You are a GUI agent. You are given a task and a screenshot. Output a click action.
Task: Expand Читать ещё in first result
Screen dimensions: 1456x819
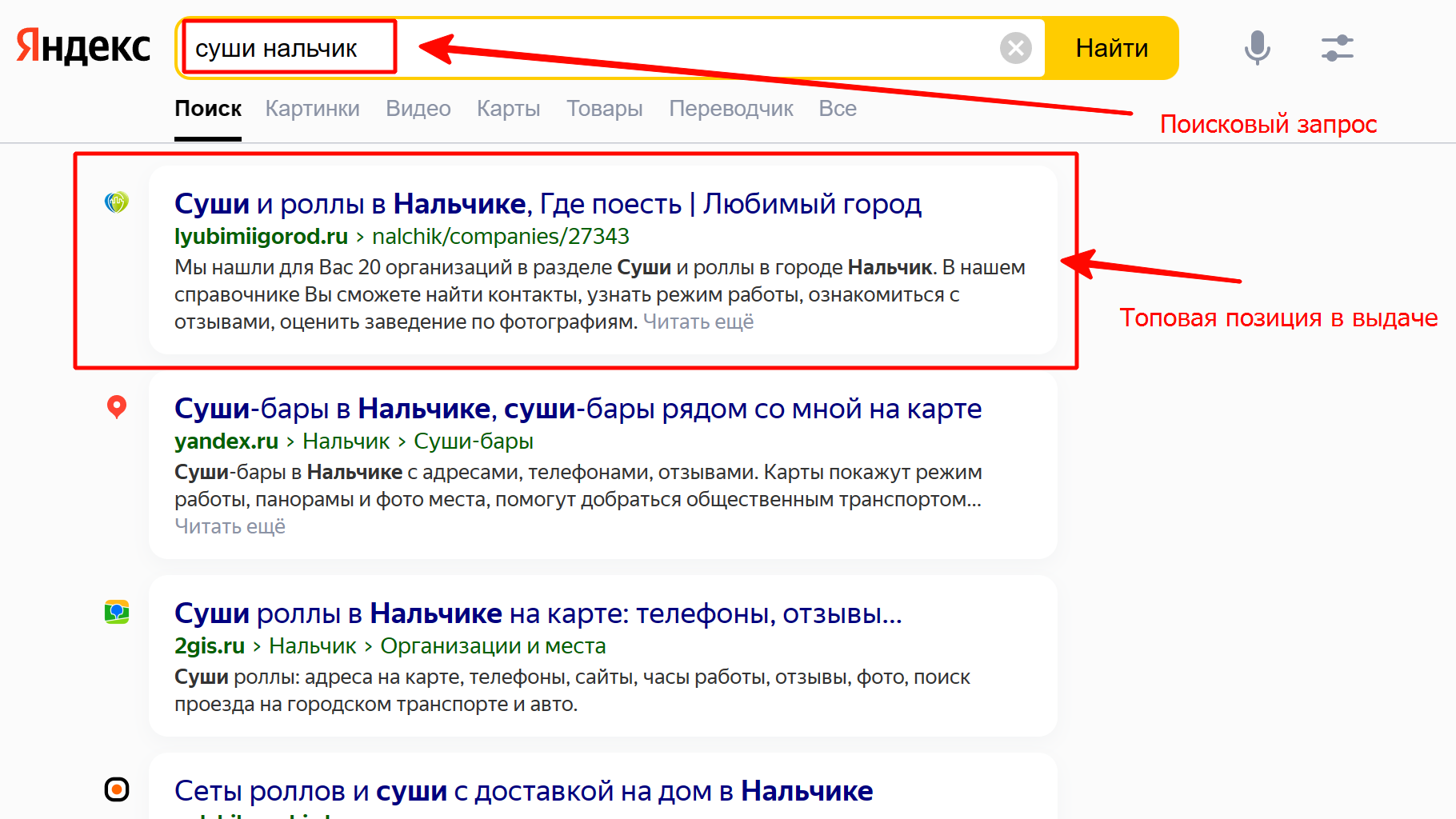698,322
